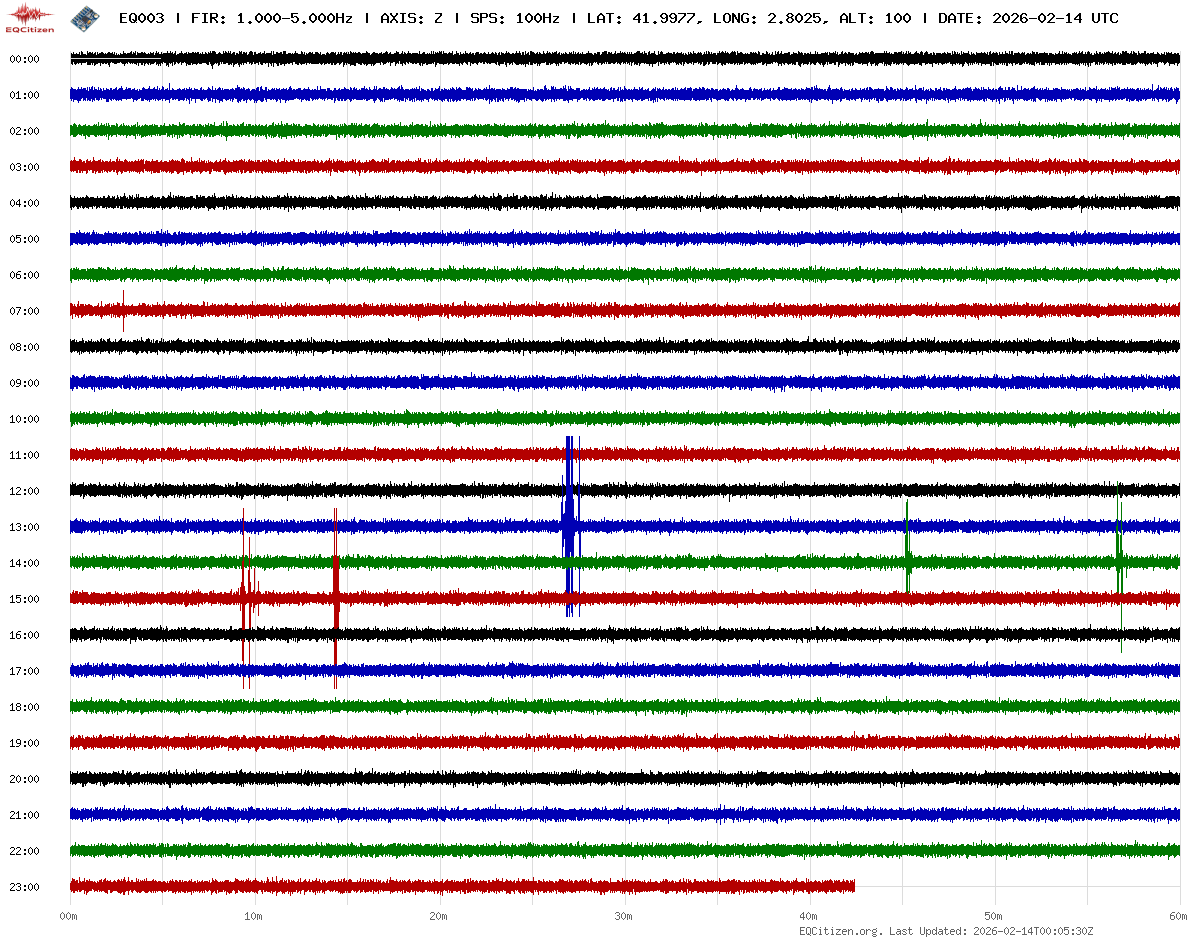Viewport: 1200px width, 940px height.
Task: Select the 00:00 hour label
Action: [x=24, y=59]
